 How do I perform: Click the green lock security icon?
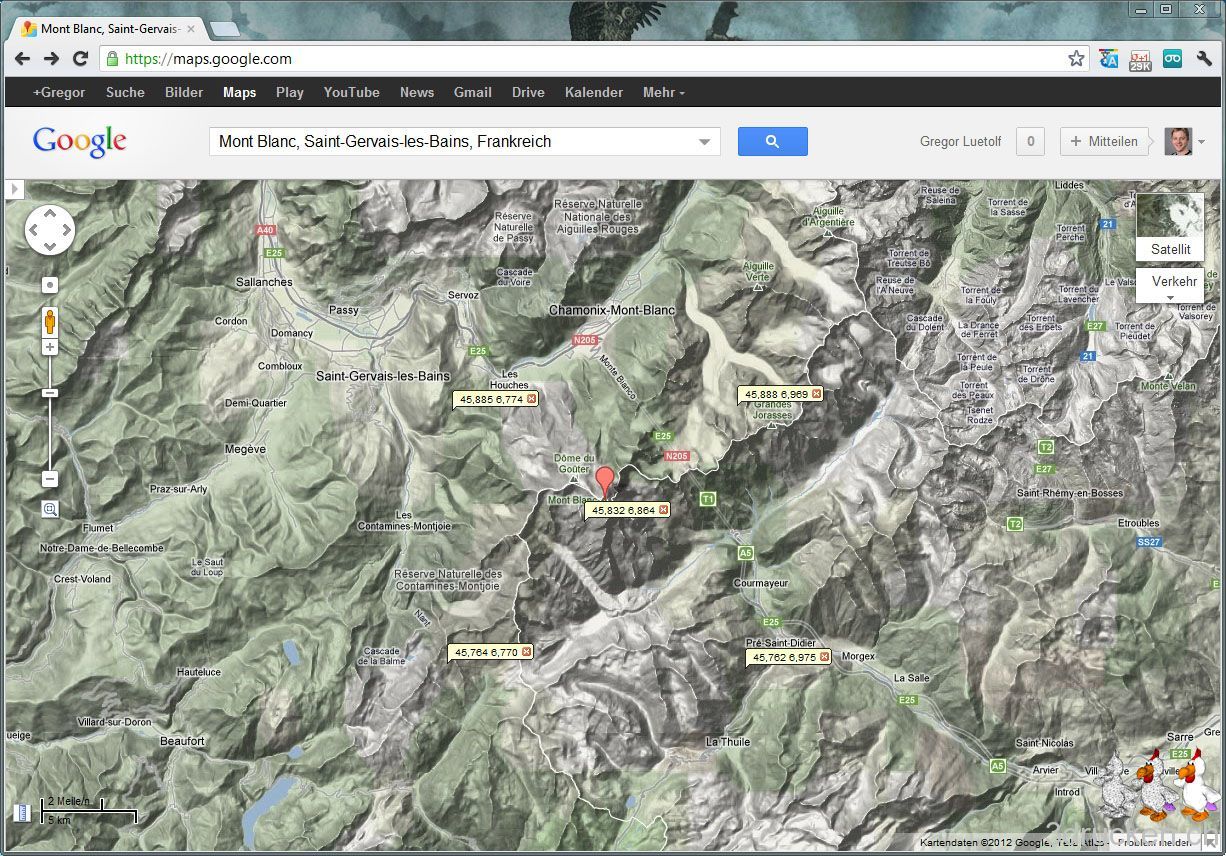112,59
